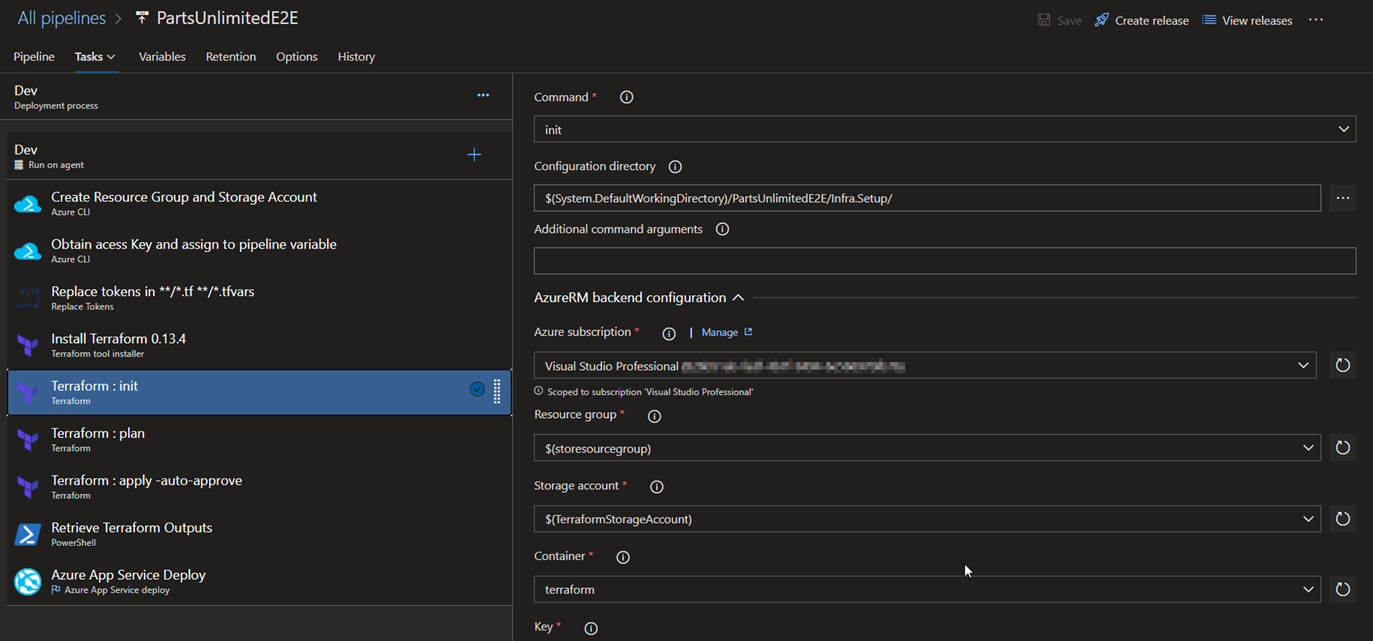
Task: Click the info icon next to Command
Action: coord(627,97)
